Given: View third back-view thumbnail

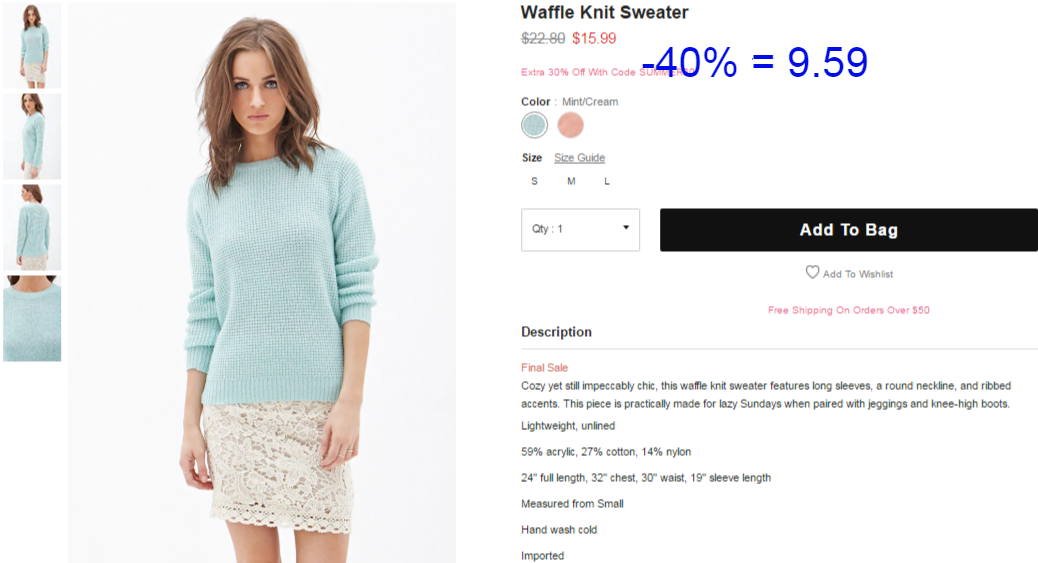Looking at the screenshot, I should point(32,227).
